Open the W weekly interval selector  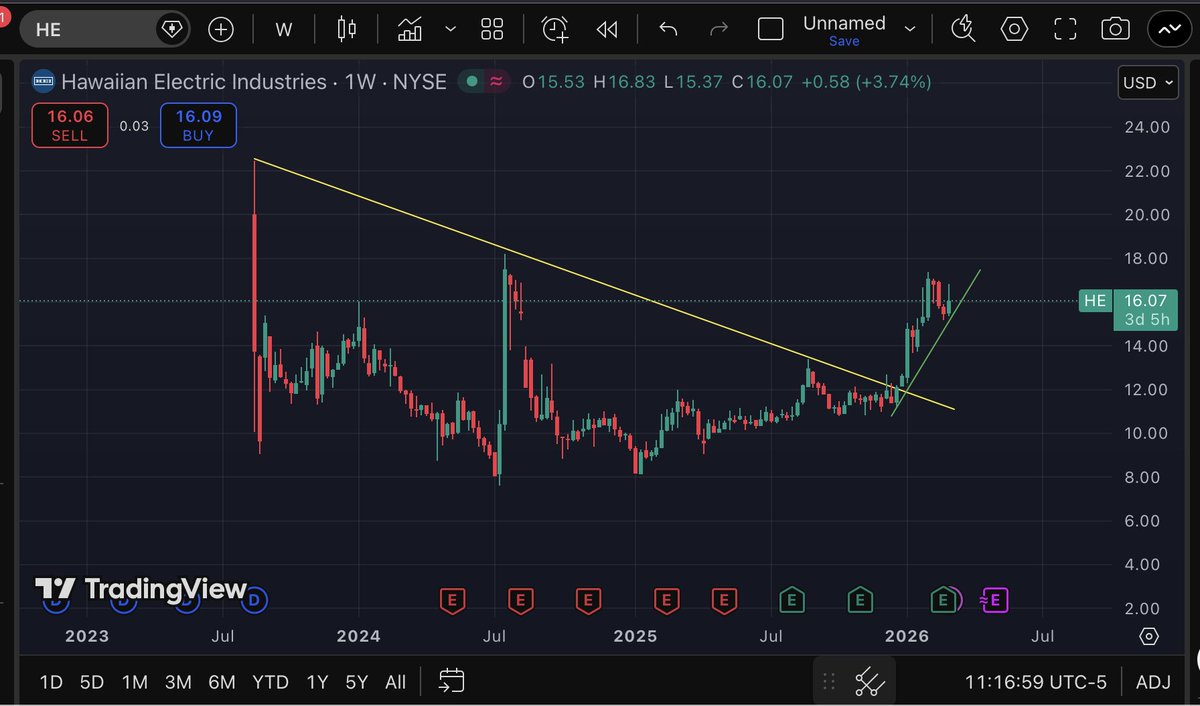click(284, 29)
